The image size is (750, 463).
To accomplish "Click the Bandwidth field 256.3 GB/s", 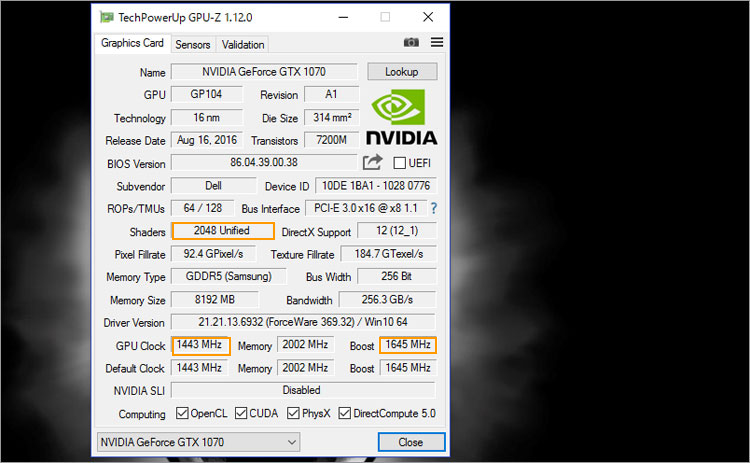I will [387, 299].
